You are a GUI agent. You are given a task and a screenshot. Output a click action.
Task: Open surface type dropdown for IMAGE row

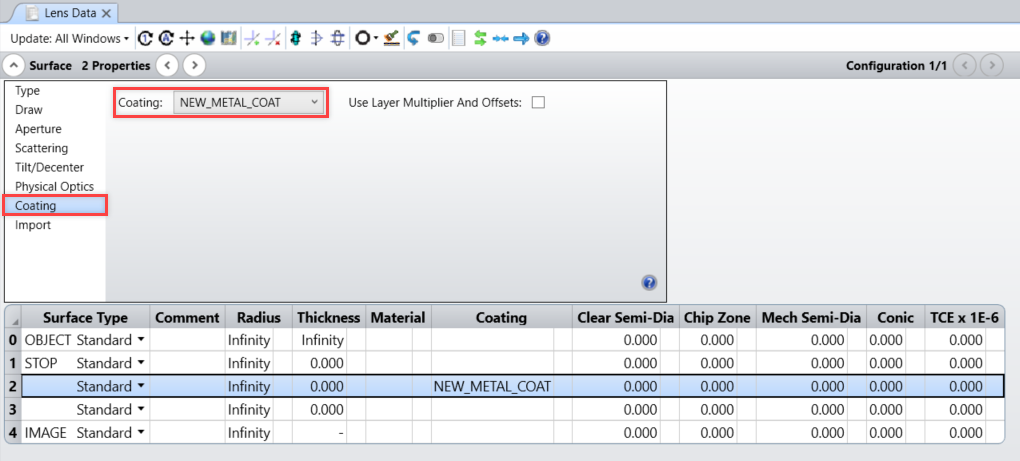(x=141, y=433)
